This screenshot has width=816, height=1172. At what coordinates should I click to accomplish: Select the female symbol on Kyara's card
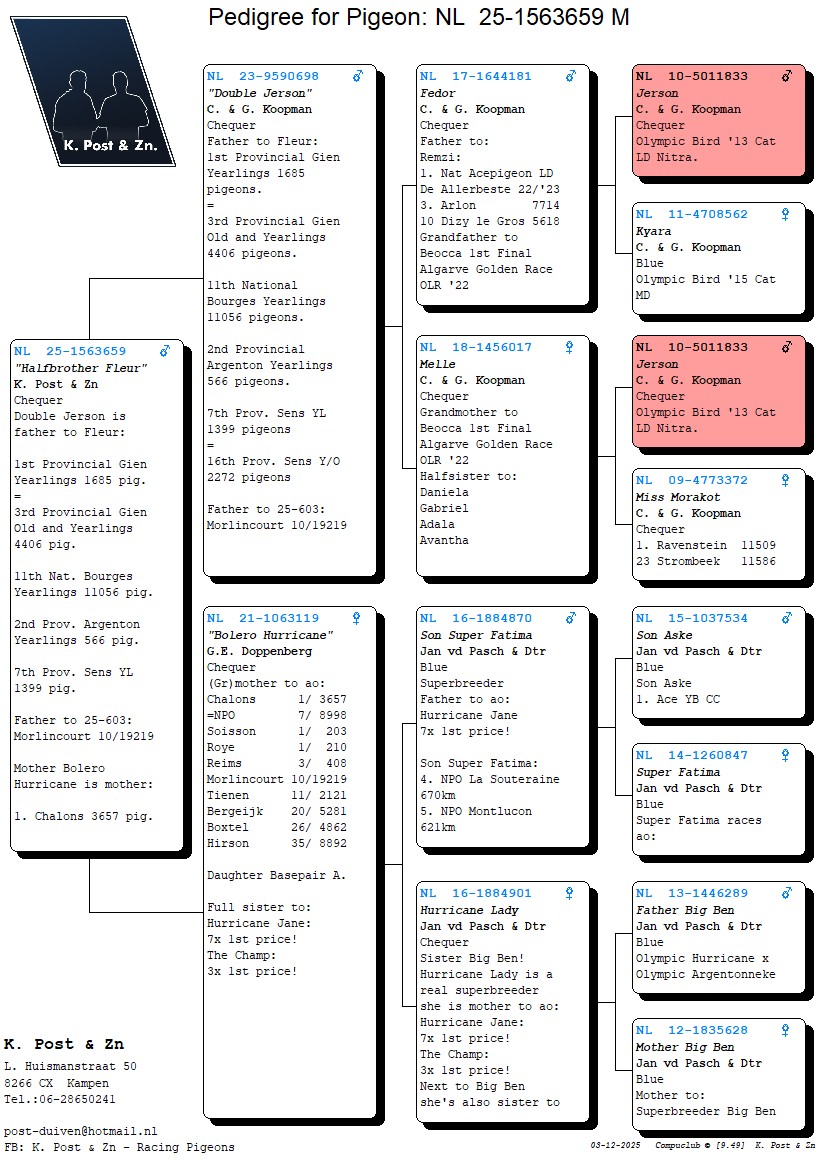[x=785, y=214]
